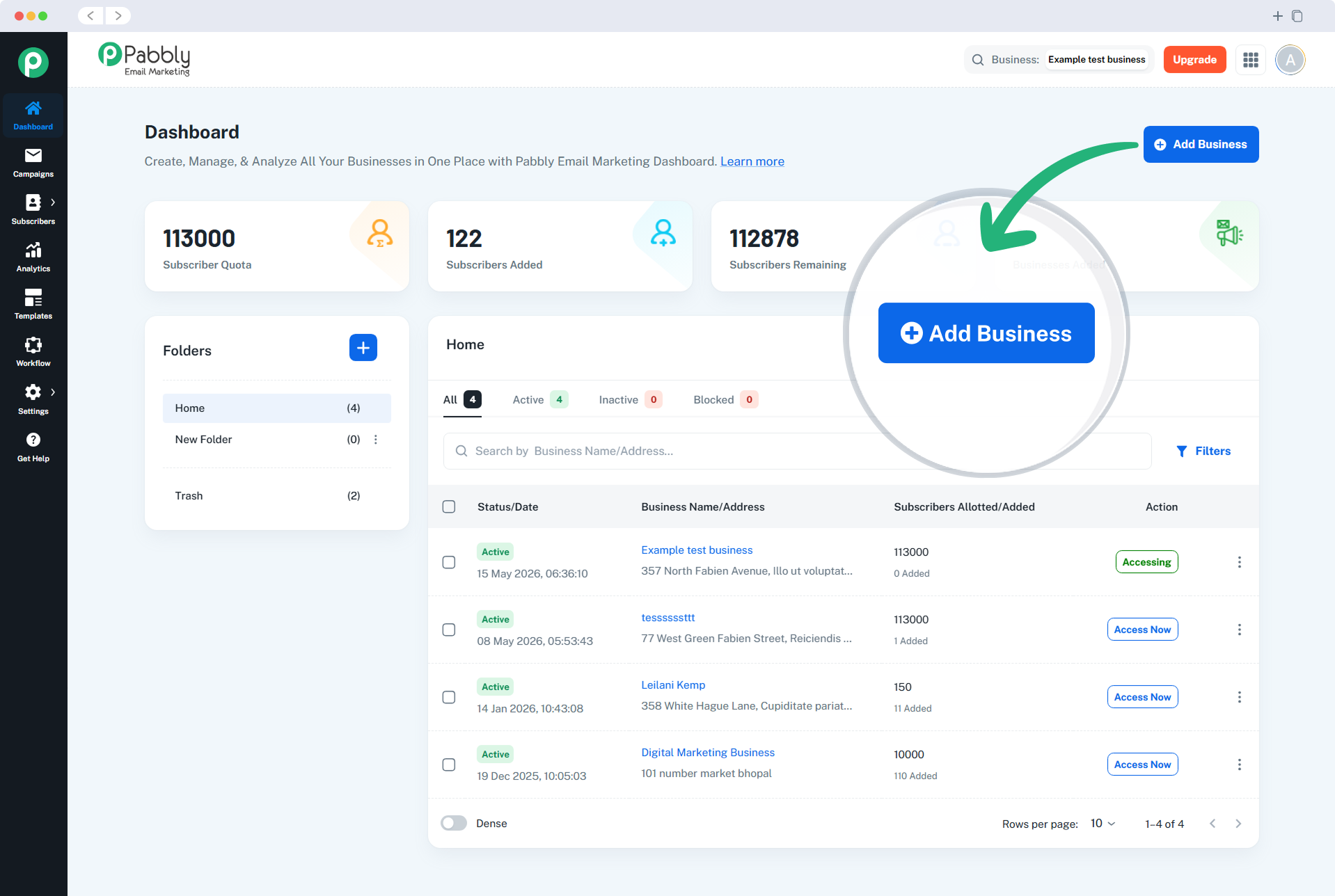Open row menu for Example test business

coord(1240,562)
